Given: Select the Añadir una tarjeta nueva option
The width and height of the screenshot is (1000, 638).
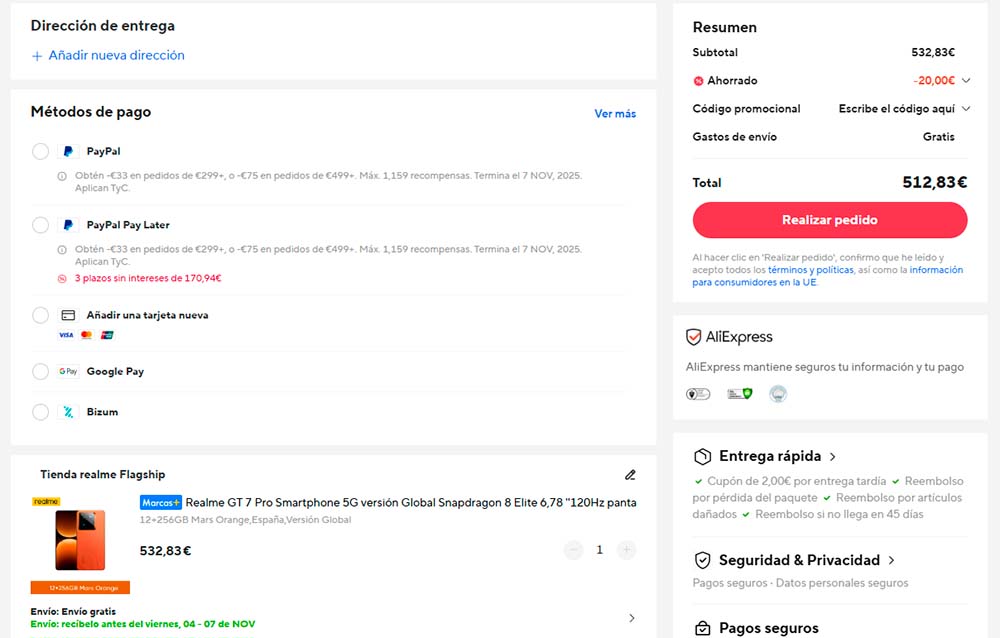Looking at the screenshot, I should [40, 314].
